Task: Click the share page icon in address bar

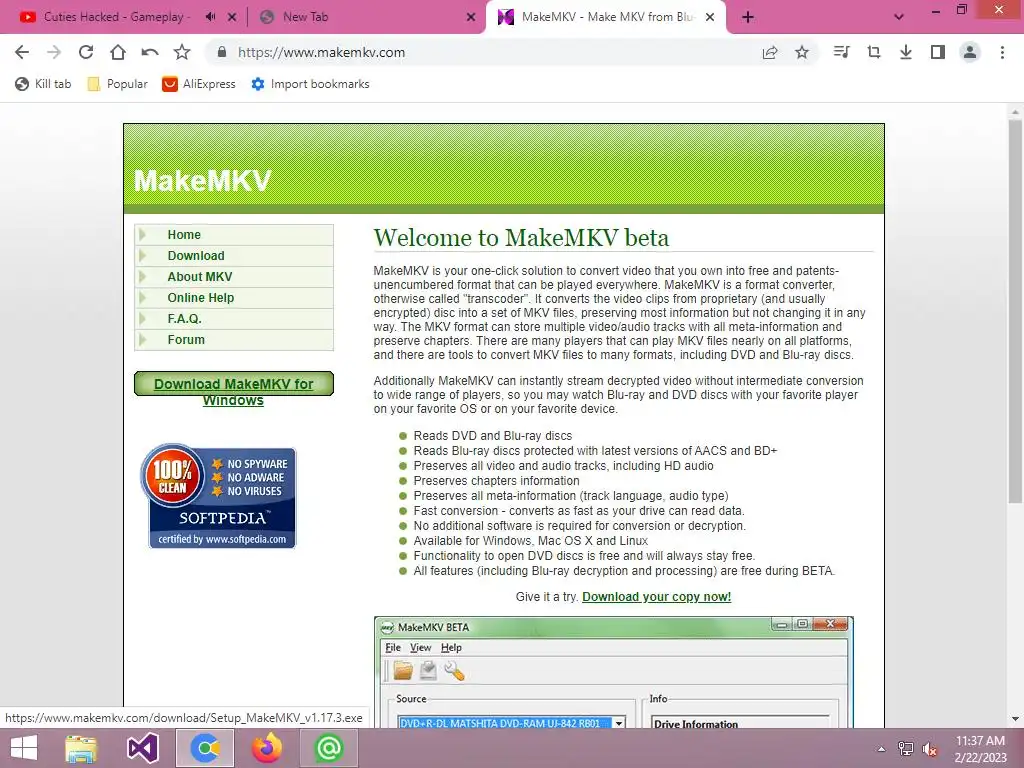Action: [x=770, y=52]
